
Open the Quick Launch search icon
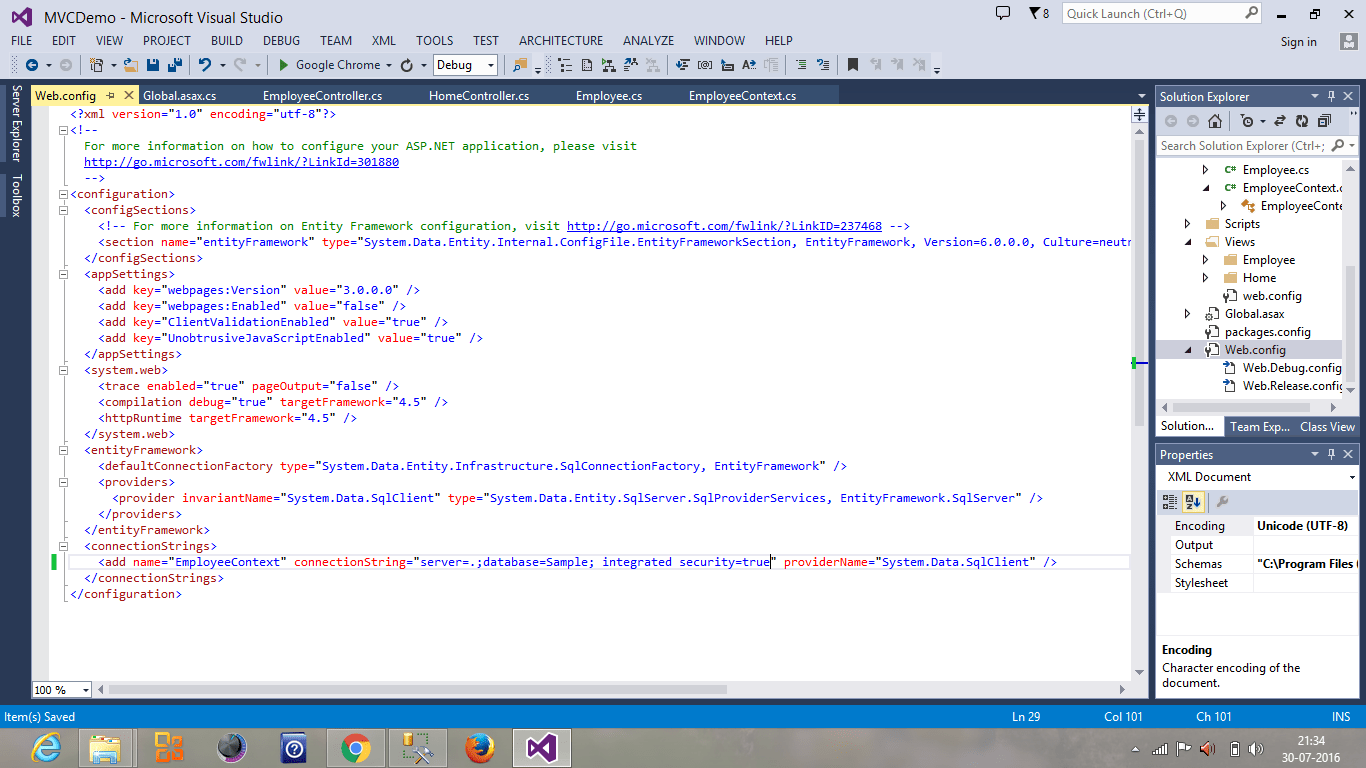click(x=1251, y=13)
